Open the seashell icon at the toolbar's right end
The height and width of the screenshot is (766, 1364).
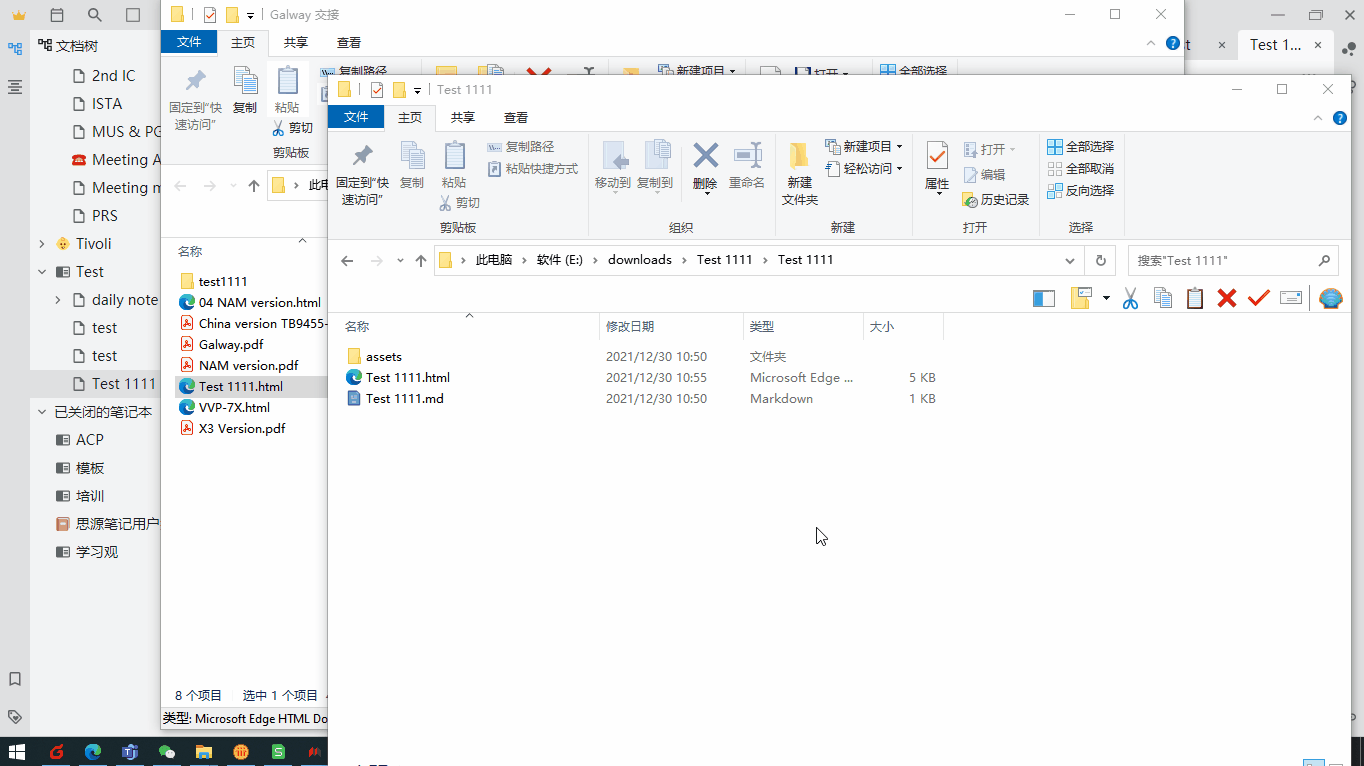[x=1329, y=297]
